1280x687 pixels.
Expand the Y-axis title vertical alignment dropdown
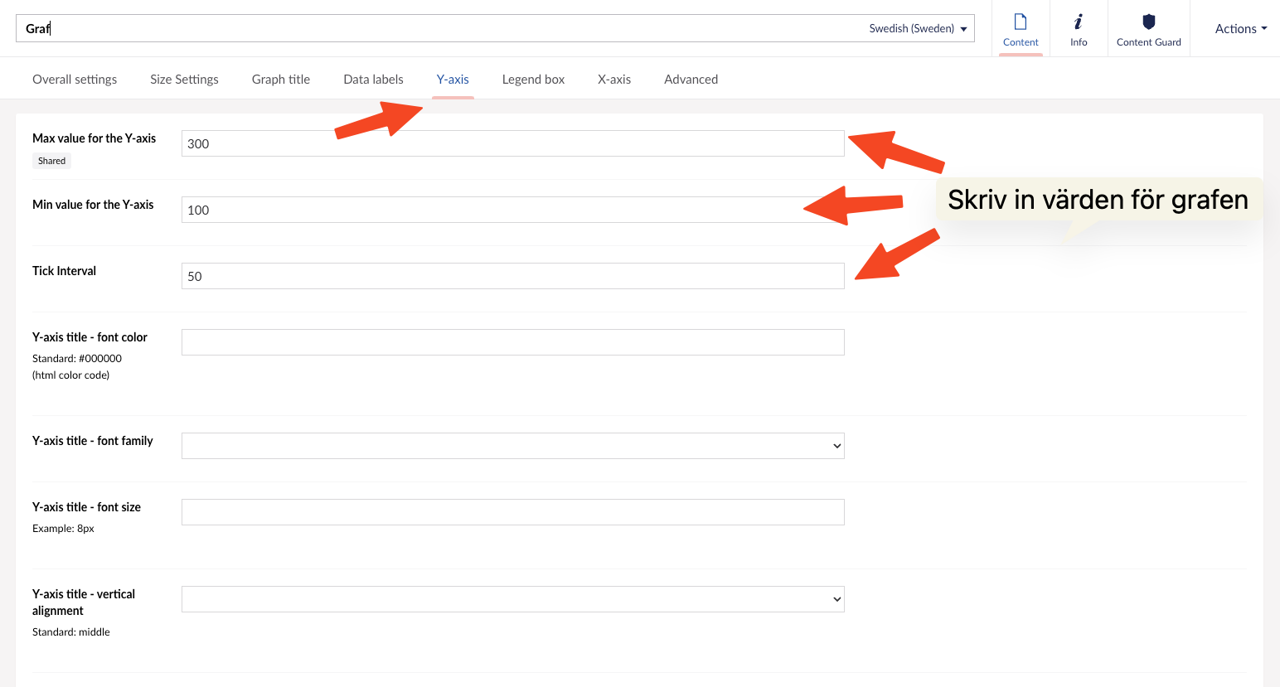coord(512,599)
